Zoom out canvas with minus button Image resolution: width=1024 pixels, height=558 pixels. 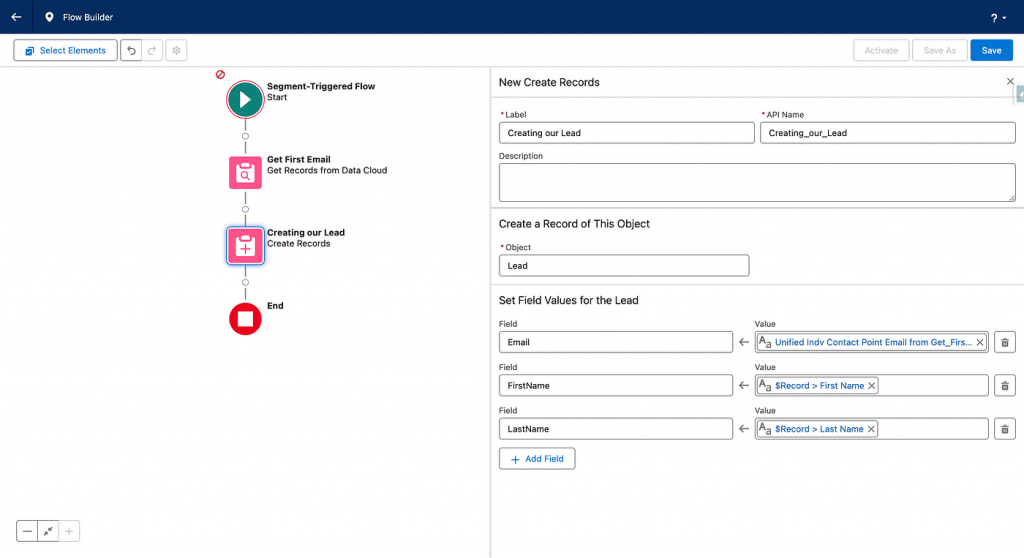27,532
